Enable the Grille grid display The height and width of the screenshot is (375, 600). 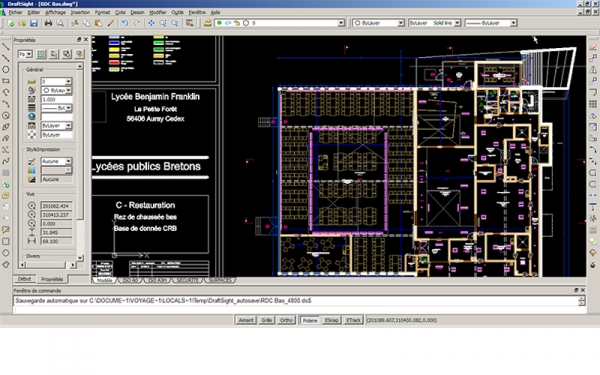click(266, 320)
